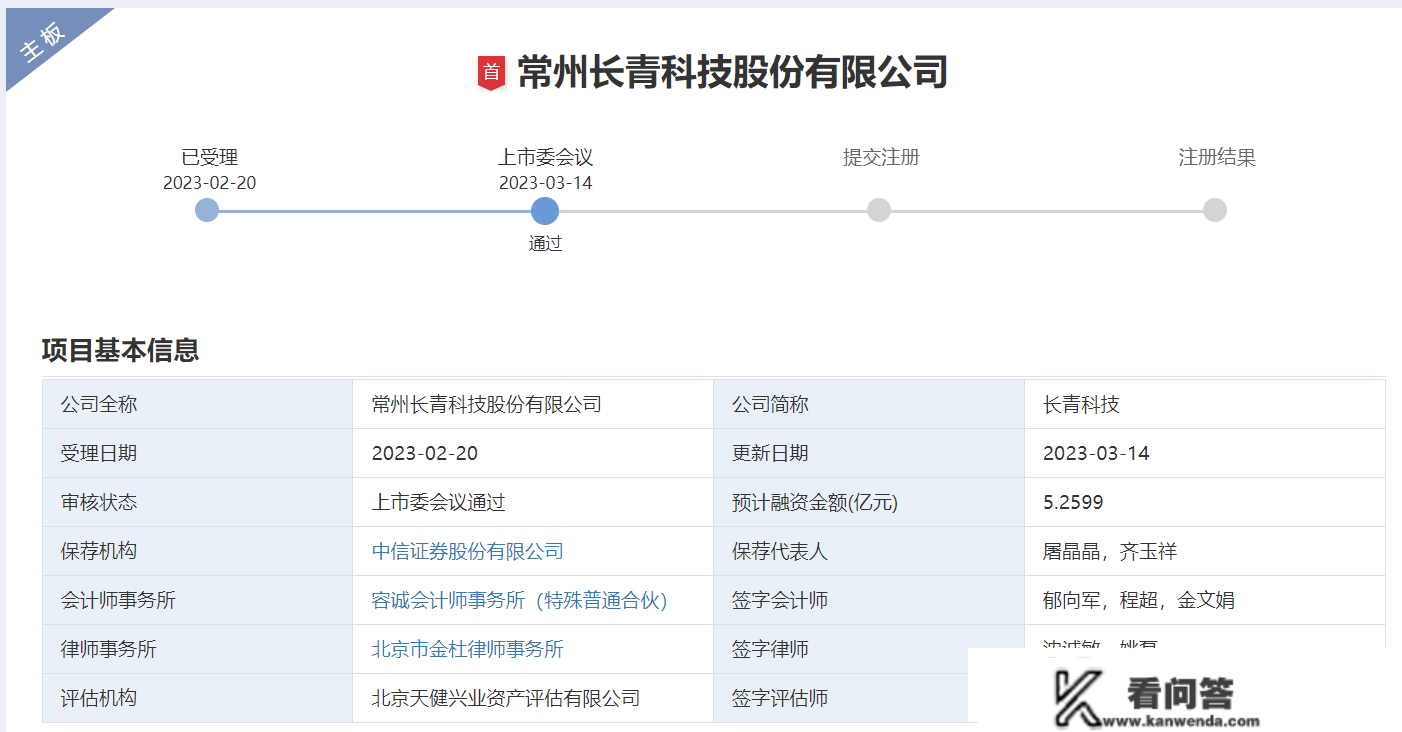
Task: Click the 5.2599 value cell
Action: [x=1205, y=502]
